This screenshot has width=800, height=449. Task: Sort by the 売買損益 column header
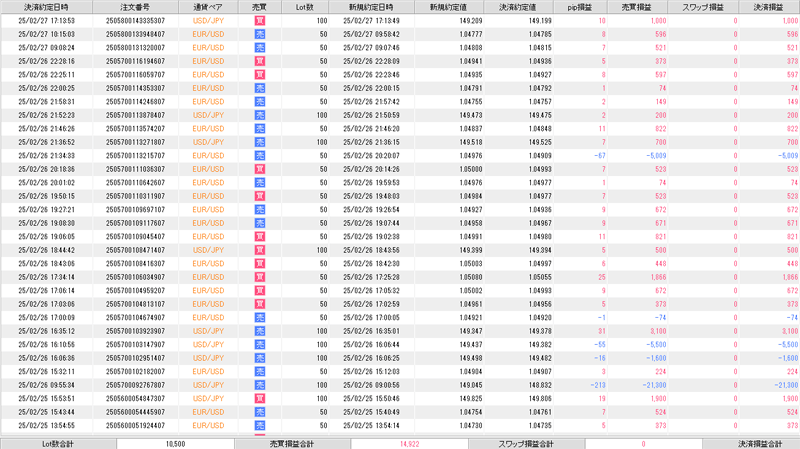tap(637, 7)
